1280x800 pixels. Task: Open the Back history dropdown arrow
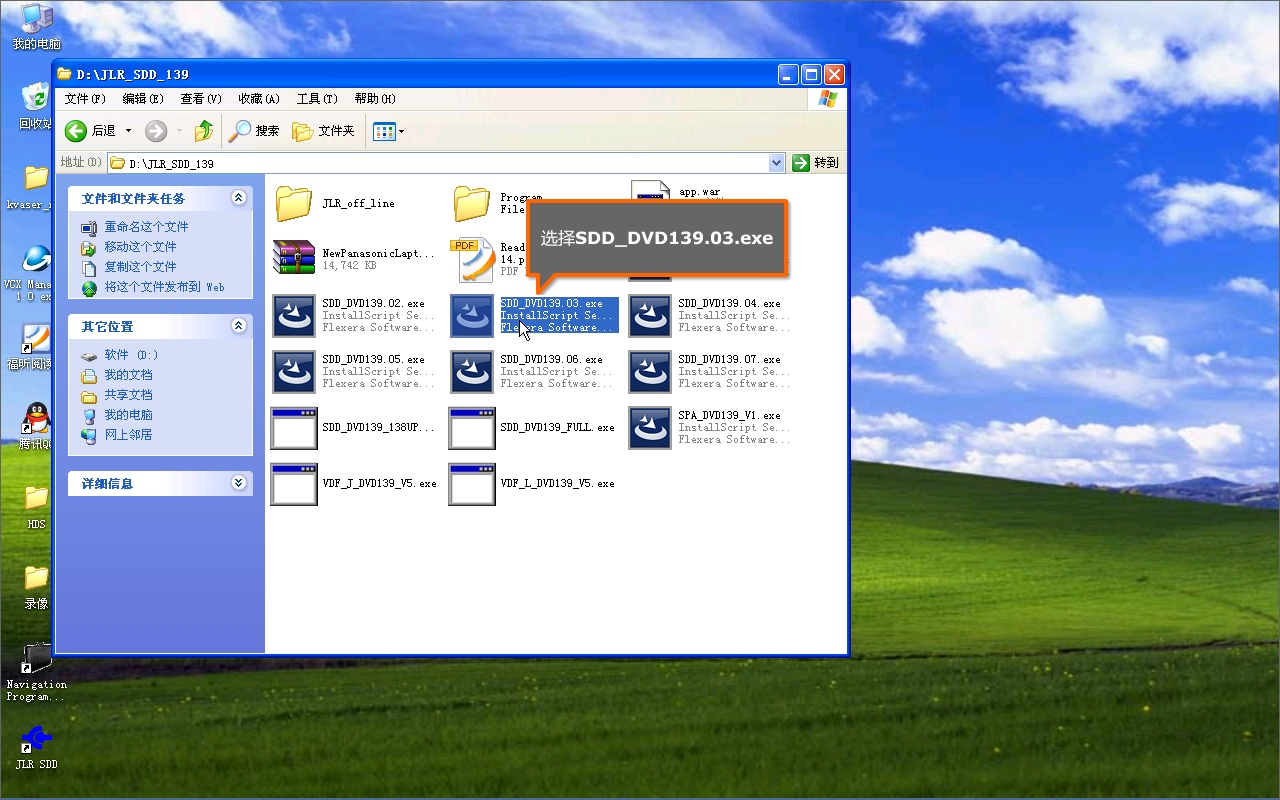click(x=128, y=131)
